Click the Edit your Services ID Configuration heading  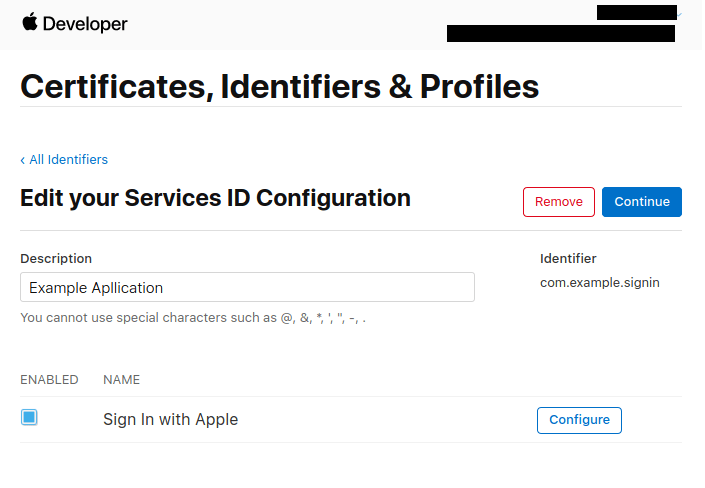pyautogui.click(x=215, y=198)
